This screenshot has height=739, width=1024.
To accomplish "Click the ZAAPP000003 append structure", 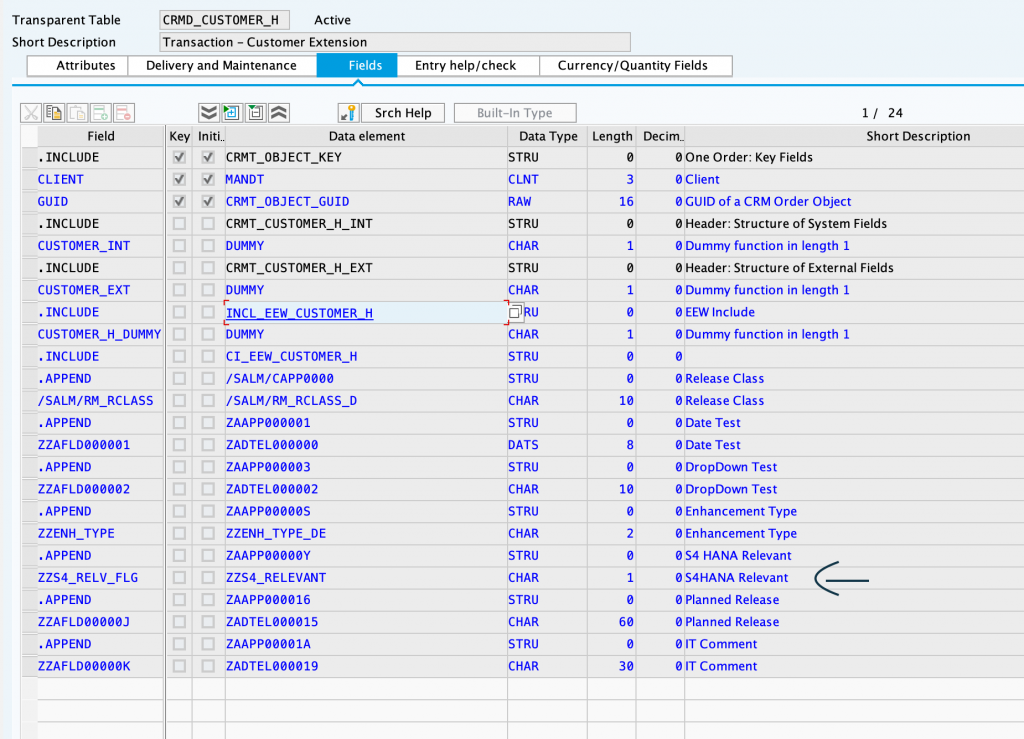I will point(268,467).
